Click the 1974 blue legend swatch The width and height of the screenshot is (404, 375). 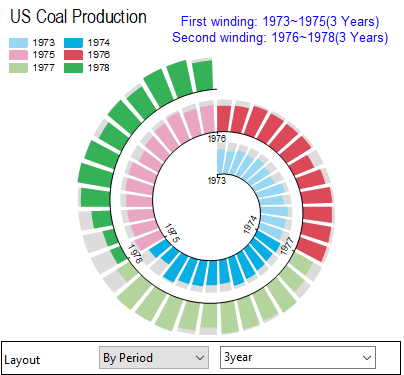click(73, 43)
